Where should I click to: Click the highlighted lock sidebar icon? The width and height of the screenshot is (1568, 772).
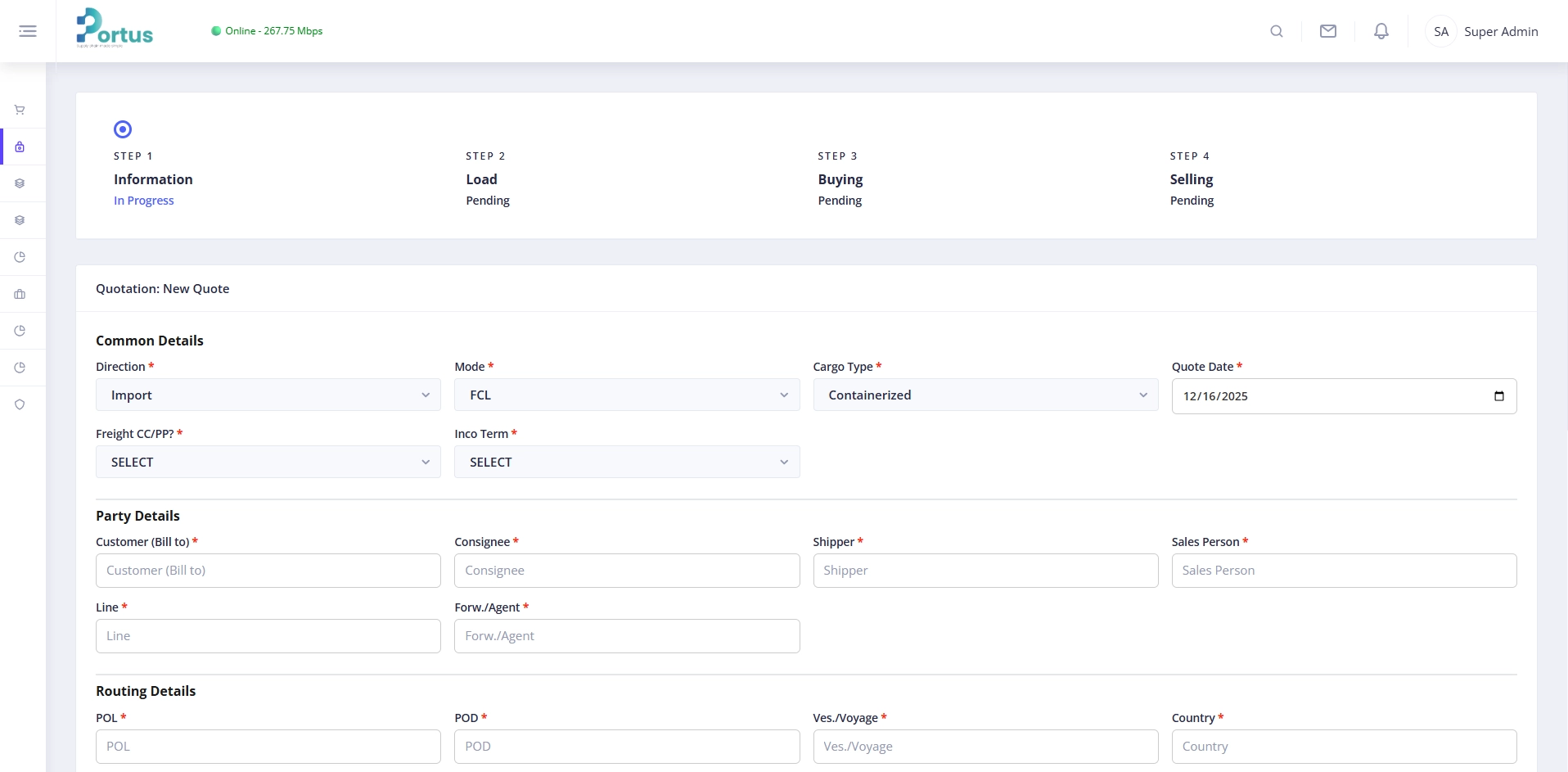tap(20, 147)
